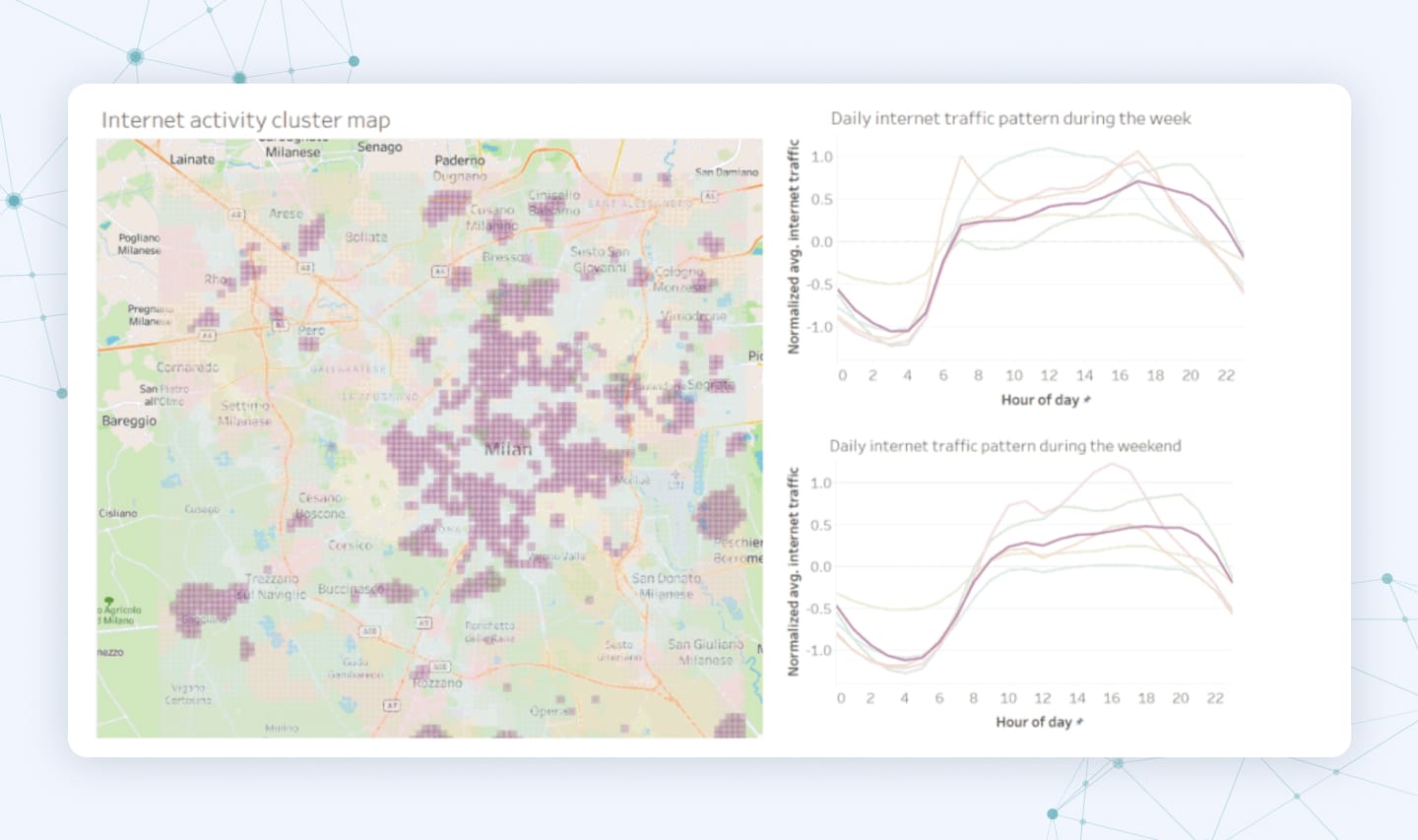
Task: Click weekday chart Normalized avg. internet traffic axis
Action: (794, 247)
